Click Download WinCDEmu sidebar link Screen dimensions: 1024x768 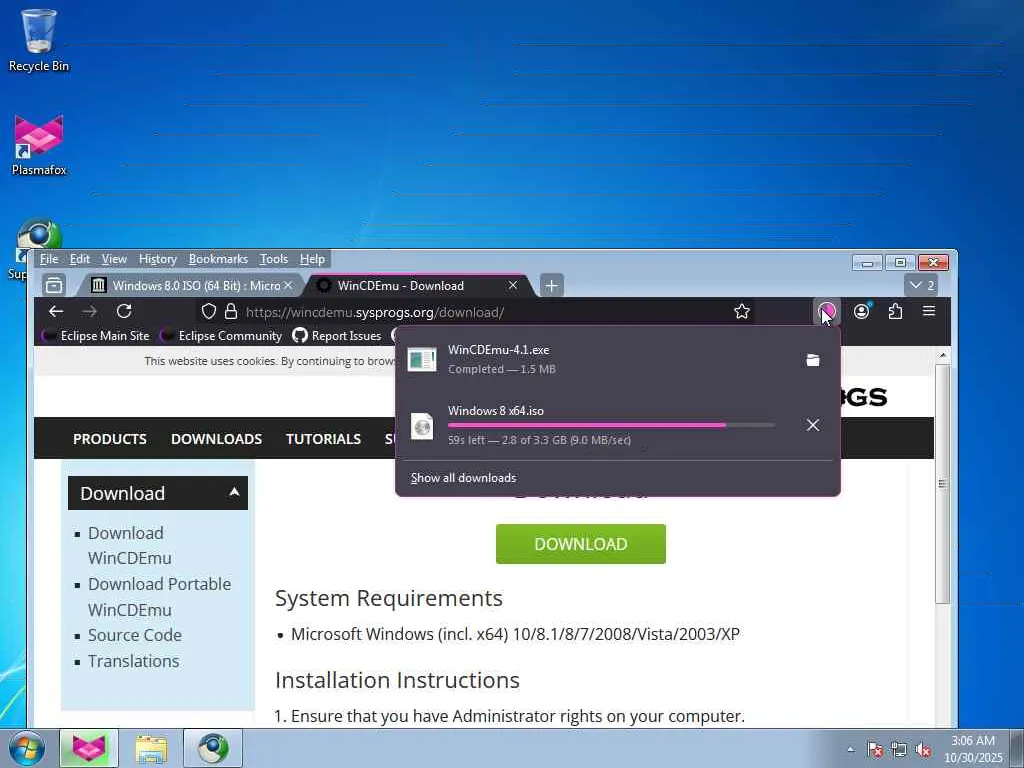click(129, 545)
